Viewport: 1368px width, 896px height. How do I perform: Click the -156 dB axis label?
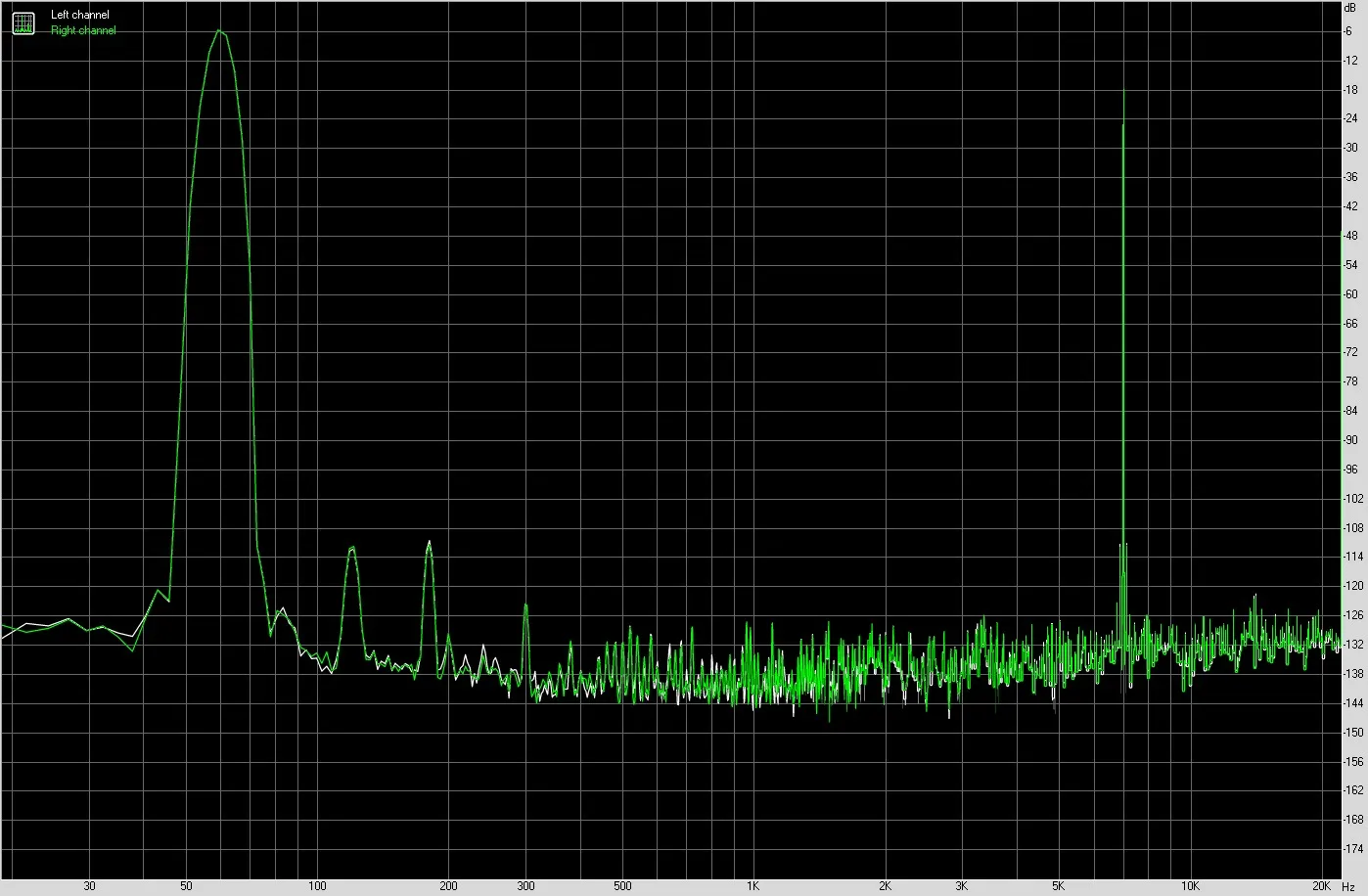click(x=1353, y=762)
